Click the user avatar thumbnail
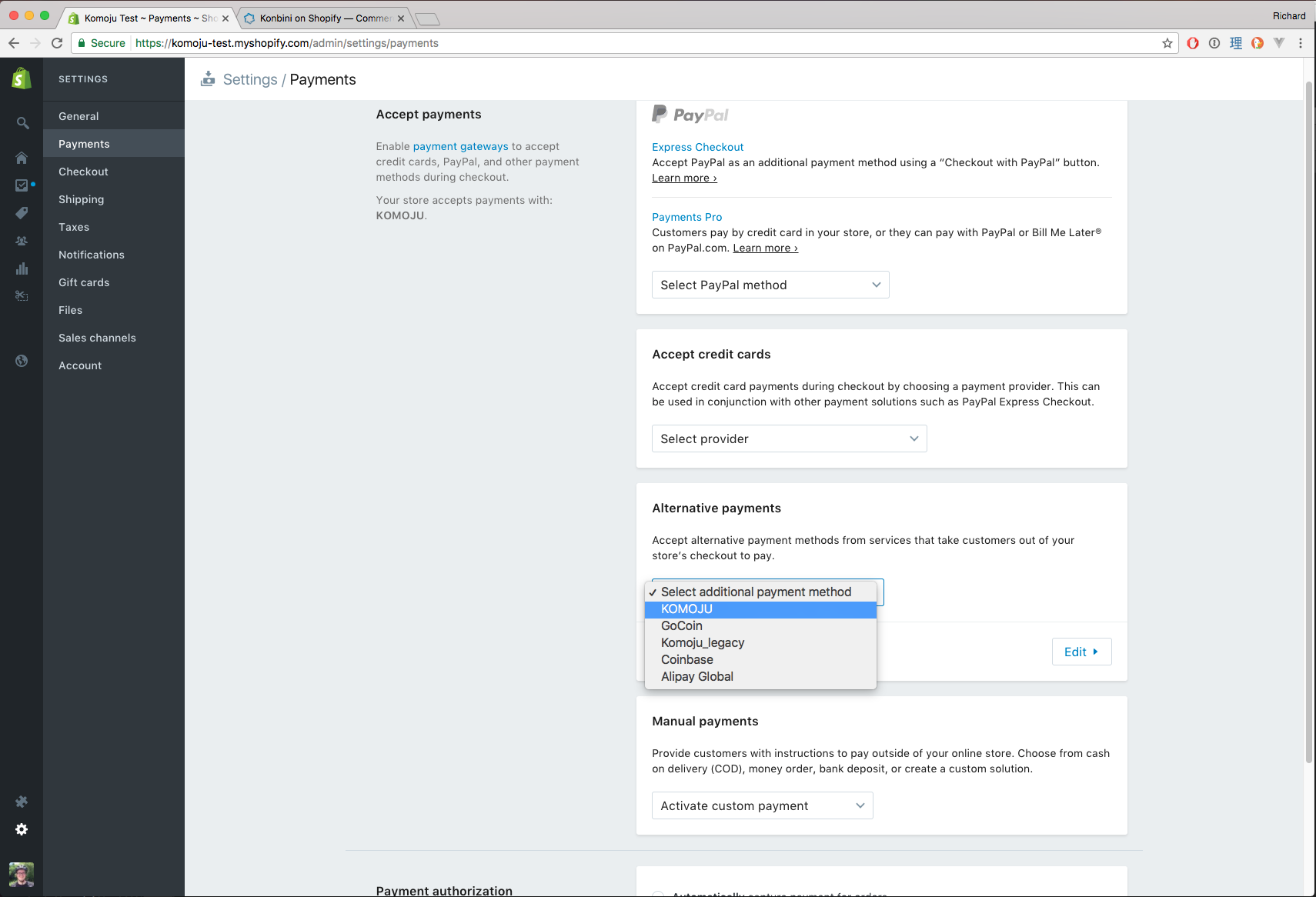 click(22, 875)
